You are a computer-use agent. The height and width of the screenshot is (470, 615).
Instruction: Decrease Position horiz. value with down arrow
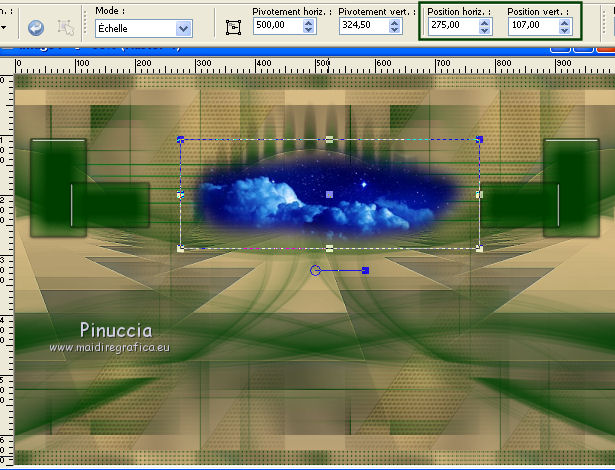click(484, 30)
